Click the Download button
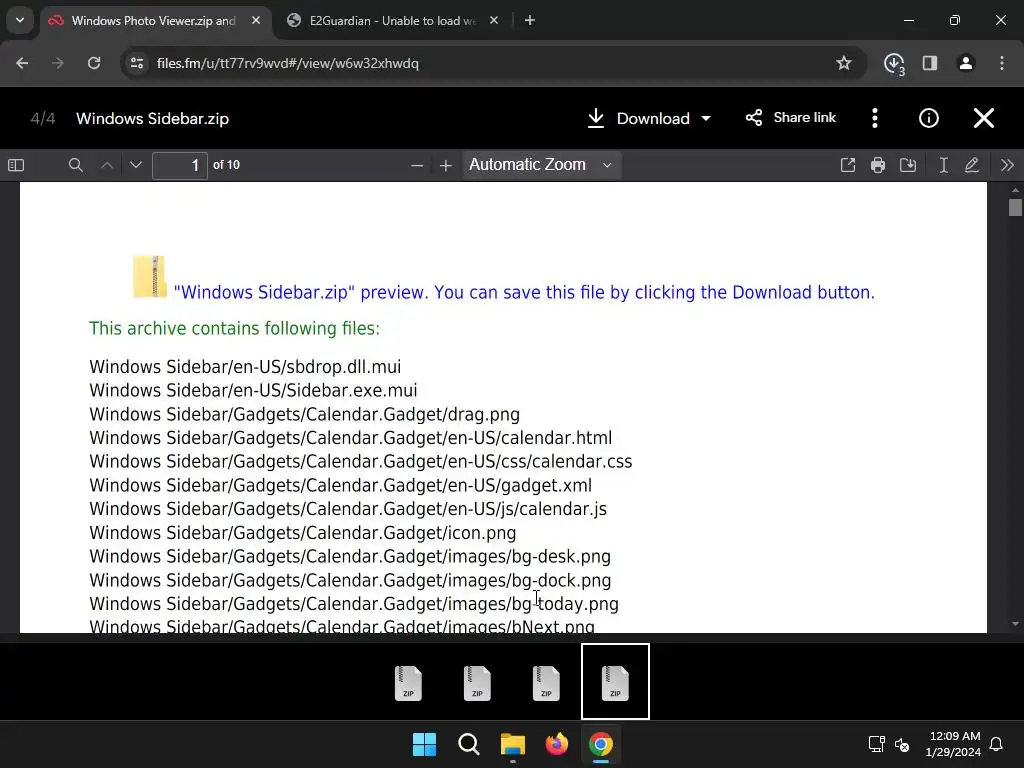Screen dimensions: 1024x768 [x=639, y=118]
